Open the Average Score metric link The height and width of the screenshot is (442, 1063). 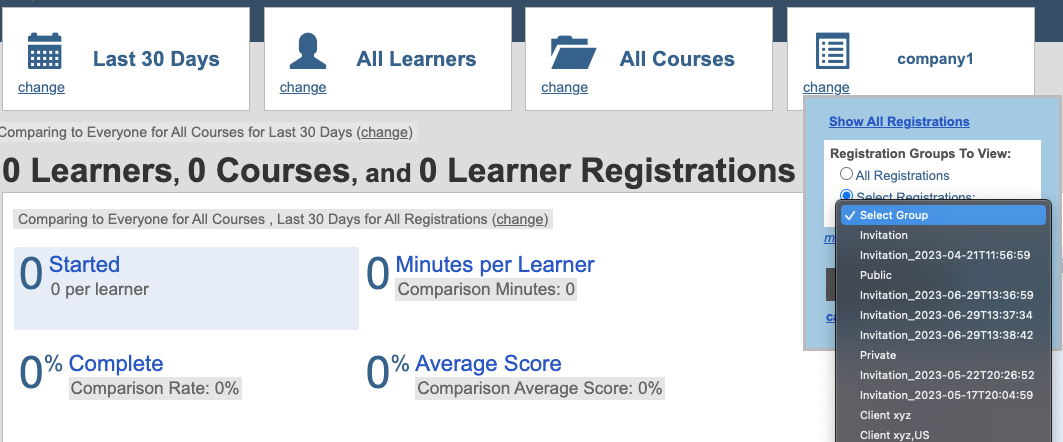pyautogui.click(x=488, y=364)
